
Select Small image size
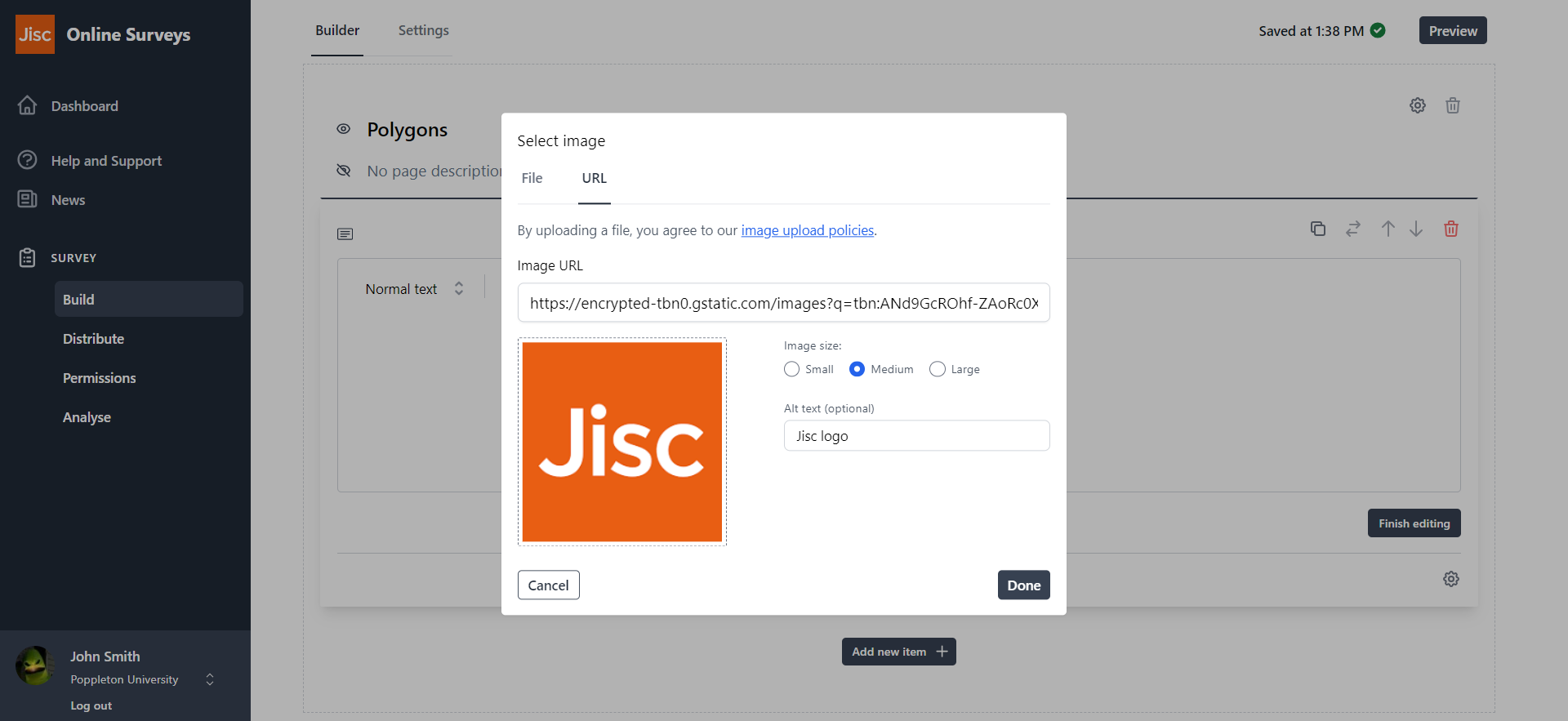pos(791,369)
